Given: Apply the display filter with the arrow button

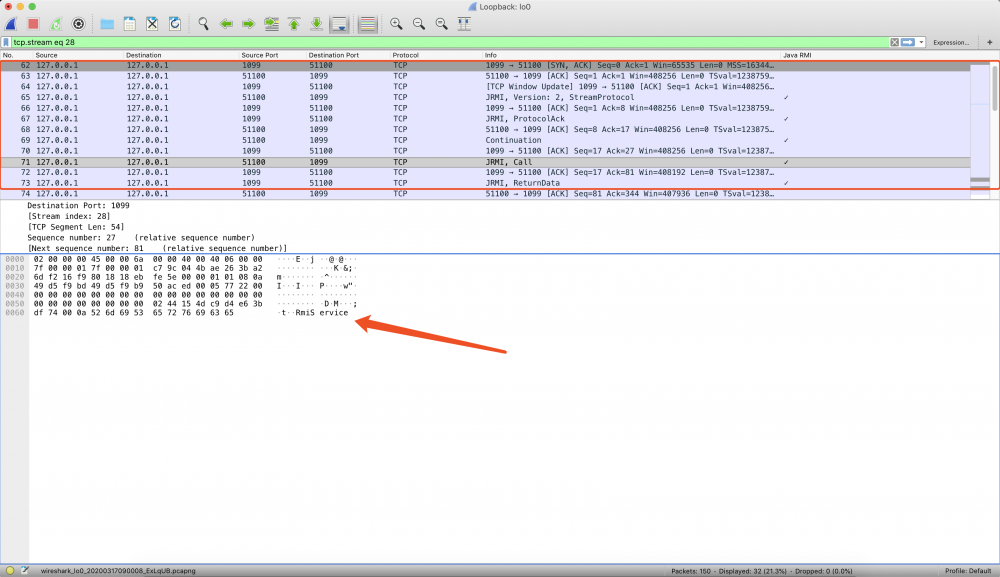Looking at the screenshot, I should (908, 42).
